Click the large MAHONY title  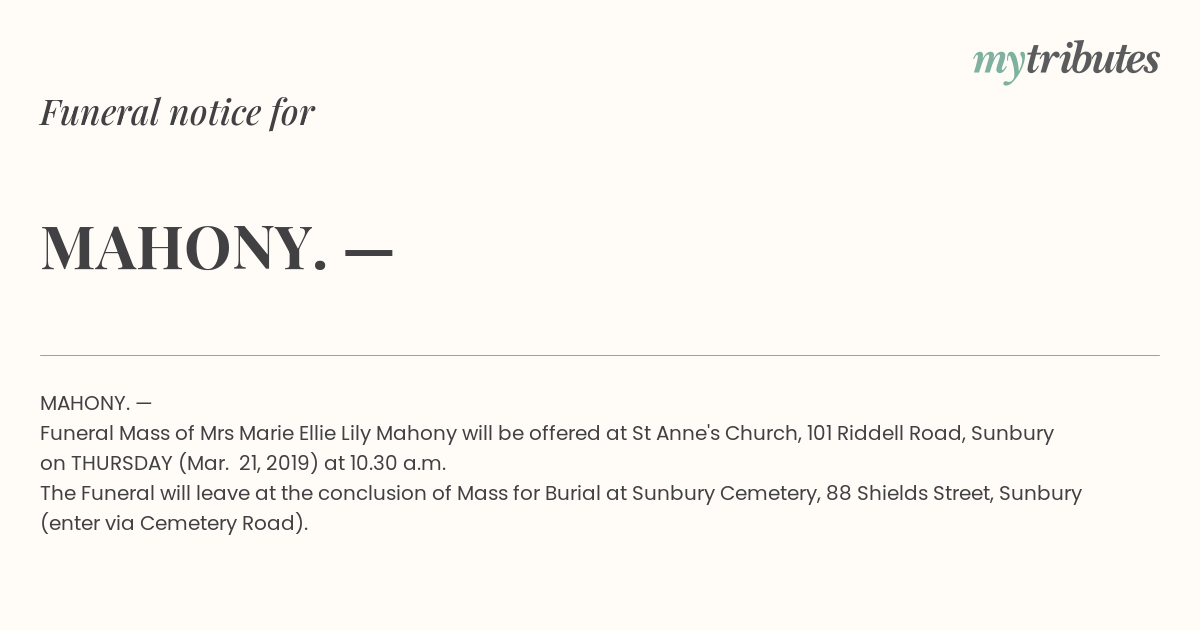(x=184, y=247)
